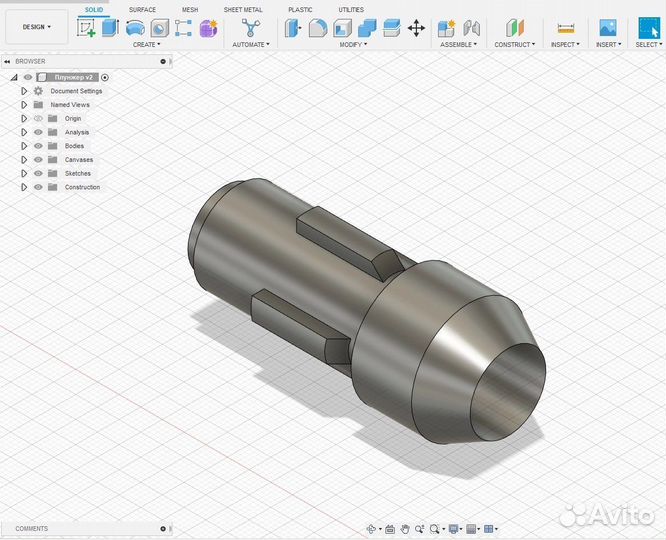Click the Orbit tool in navigation bar

coord(372,529)
